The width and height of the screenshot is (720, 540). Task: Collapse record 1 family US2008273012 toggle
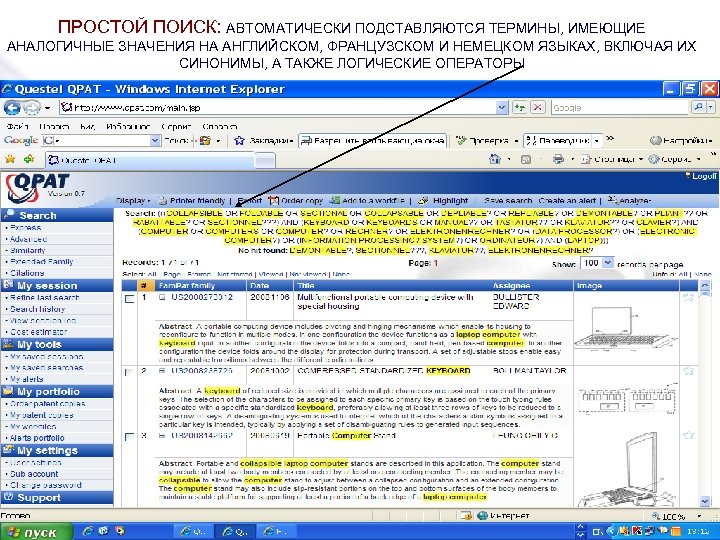(162, 298)
